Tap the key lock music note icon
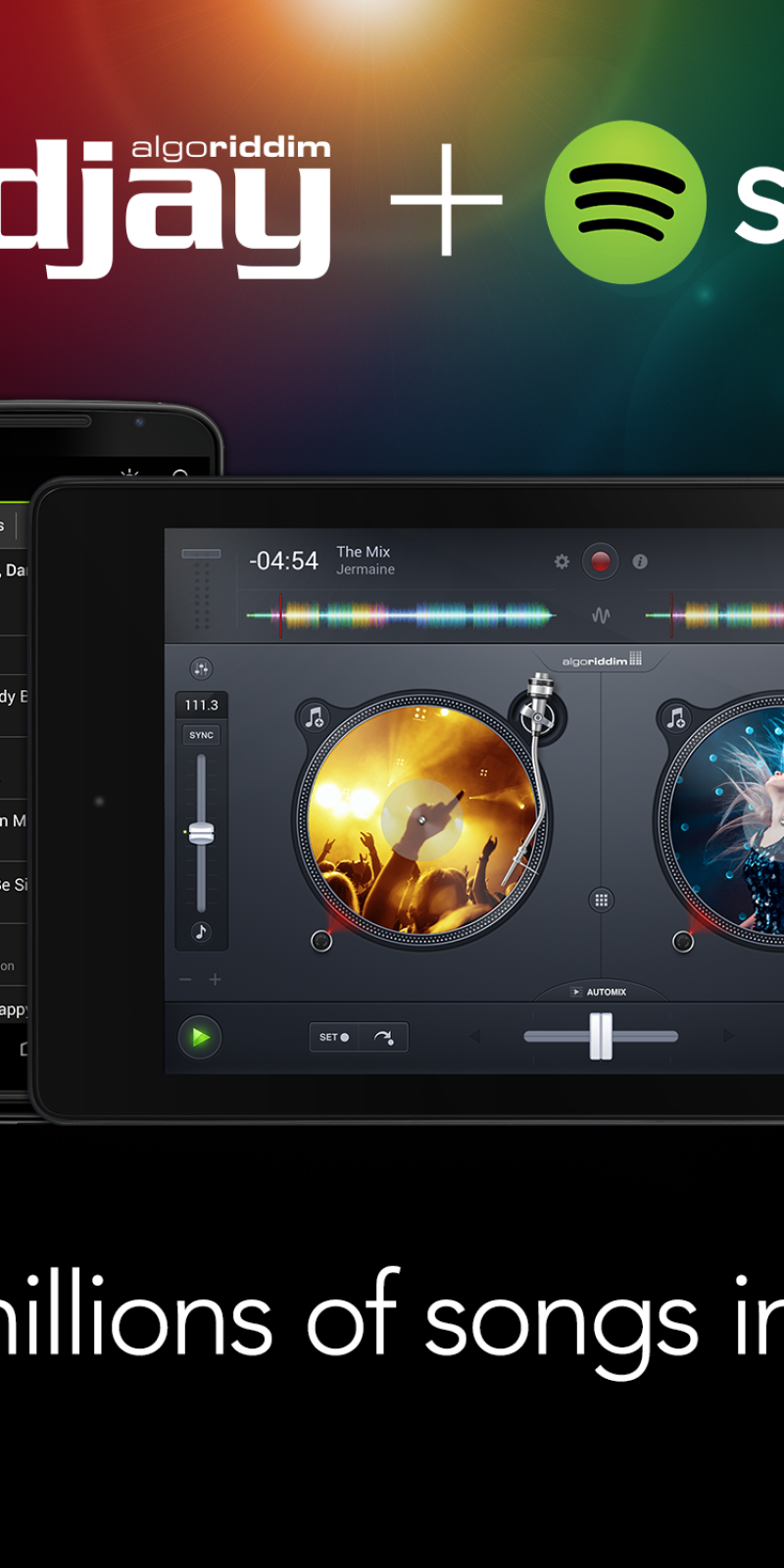Screen dimensions: 784x1568 pyautogui.click(x=201, y=931)
